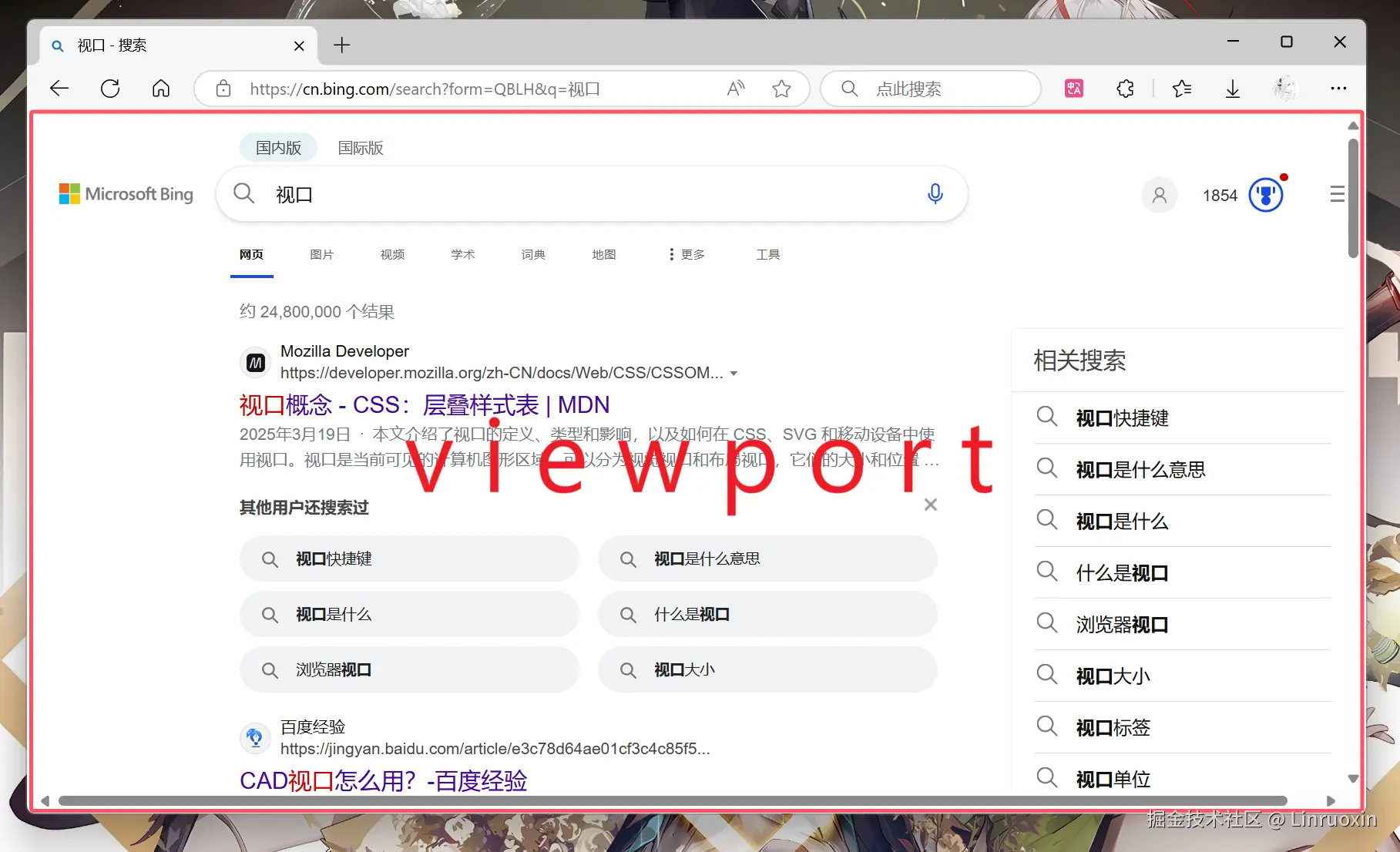Select the 学术 results tab
The height and width of the screenshot is (852, 1400).
(463, 255)
